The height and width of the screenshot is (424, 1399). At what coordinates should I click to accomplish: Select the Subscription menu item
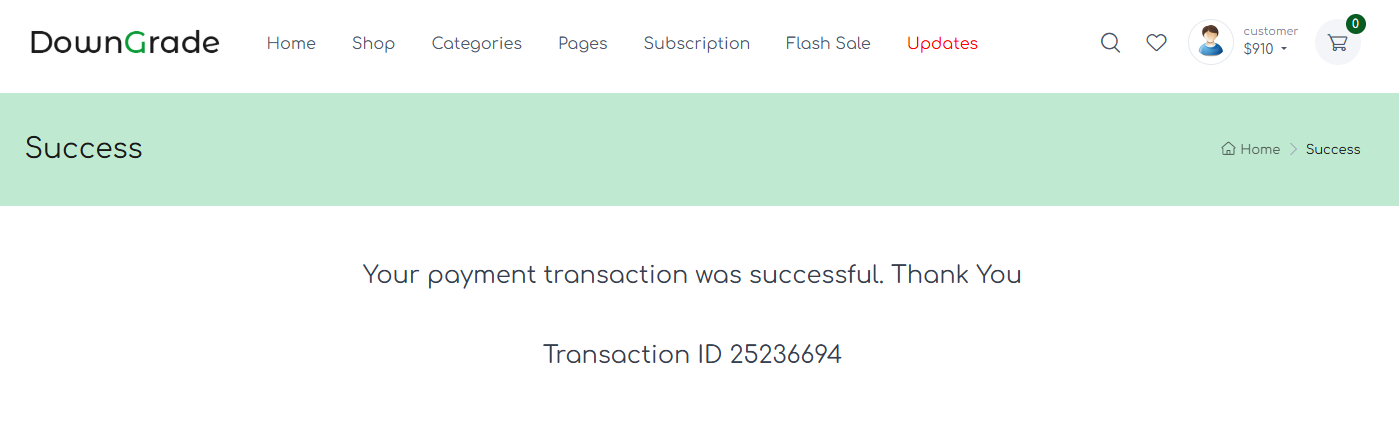tap(696, 43)
